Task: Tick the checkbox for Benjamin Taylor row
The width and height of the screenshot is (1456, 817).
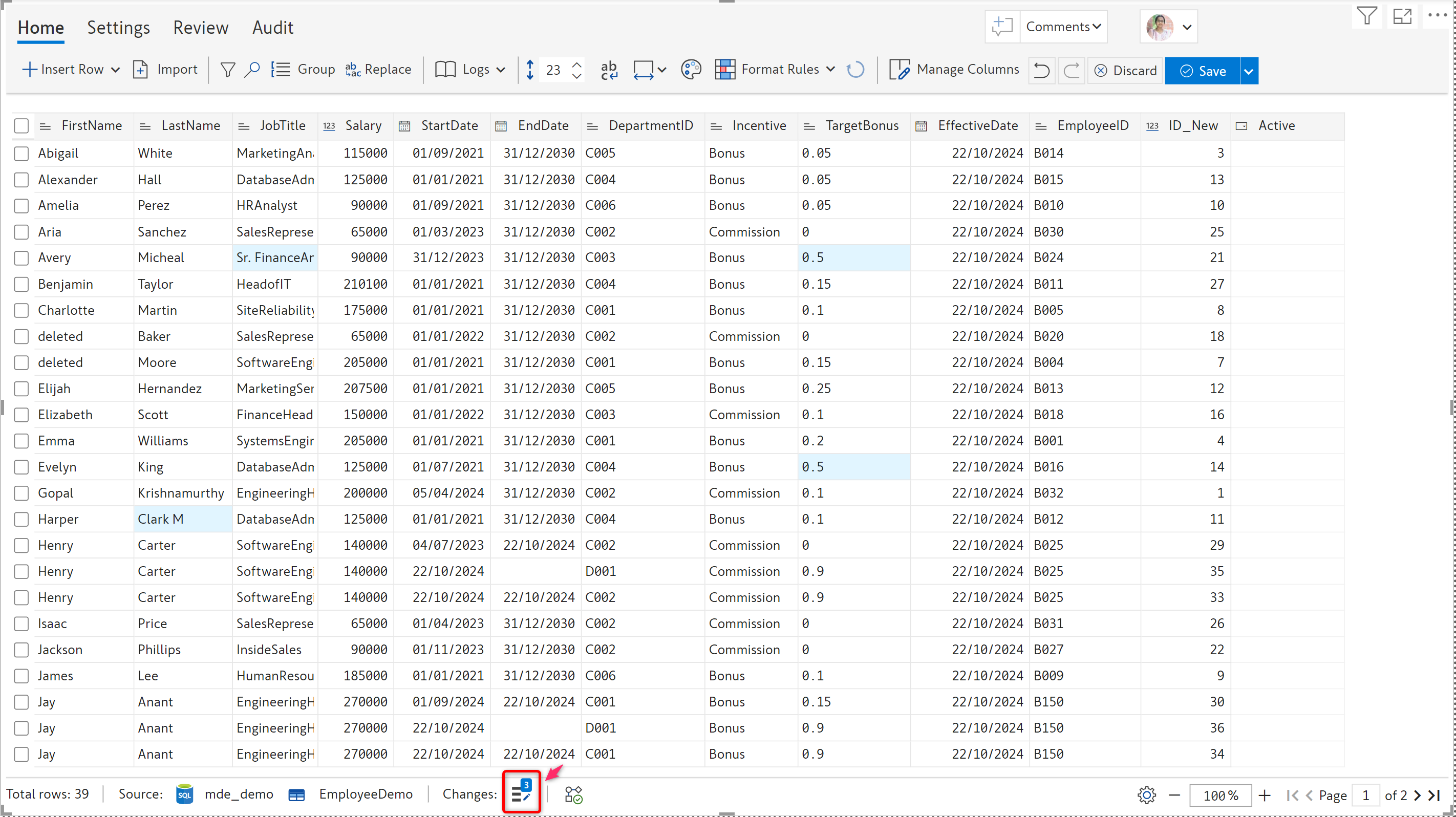Action: (x=22, y=284)
